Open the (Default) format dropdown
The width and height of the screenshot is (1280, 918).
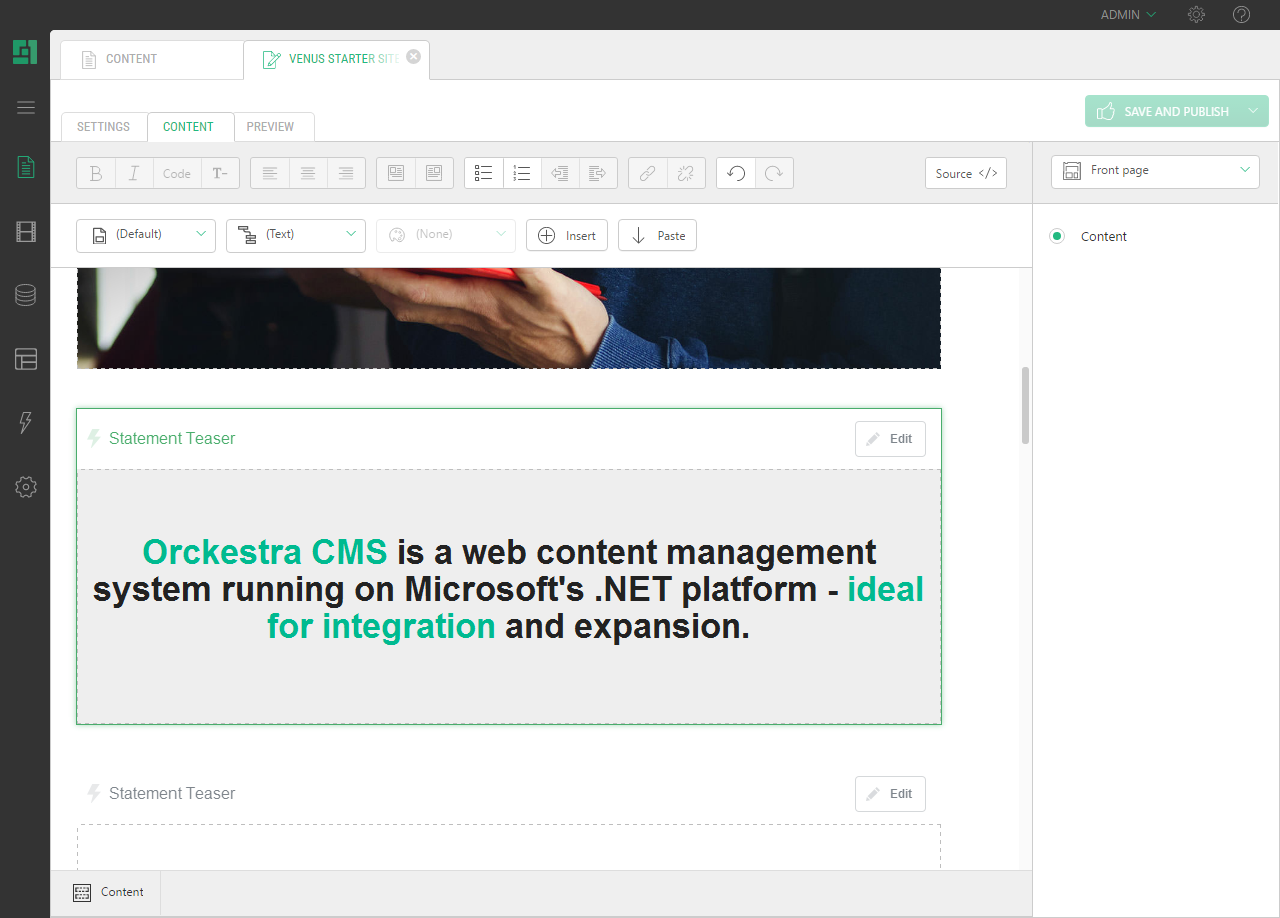click(x=146, y=235)
